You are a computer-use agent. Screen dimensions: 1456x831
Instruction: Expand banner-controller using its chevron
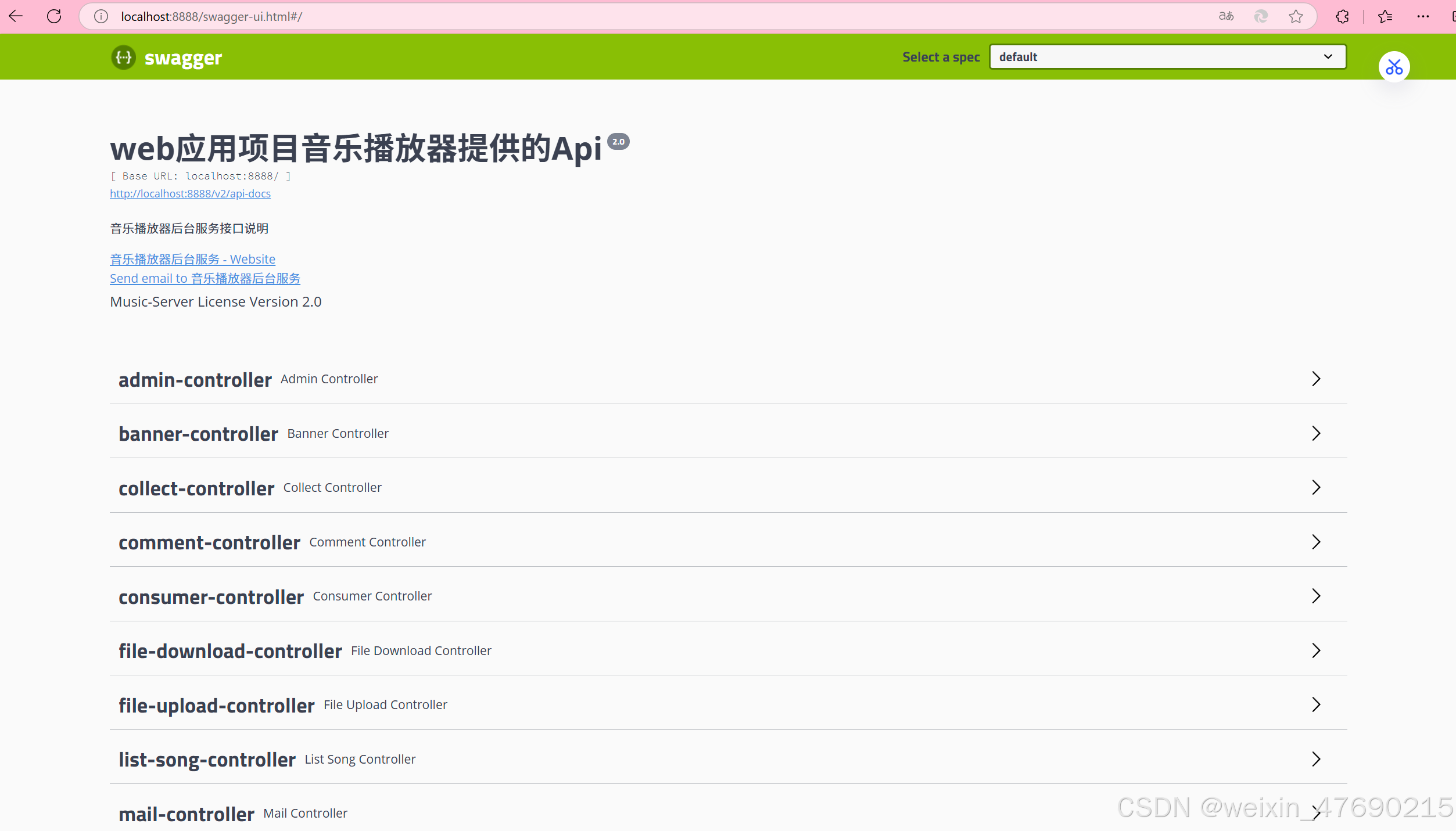(1316, 433)
